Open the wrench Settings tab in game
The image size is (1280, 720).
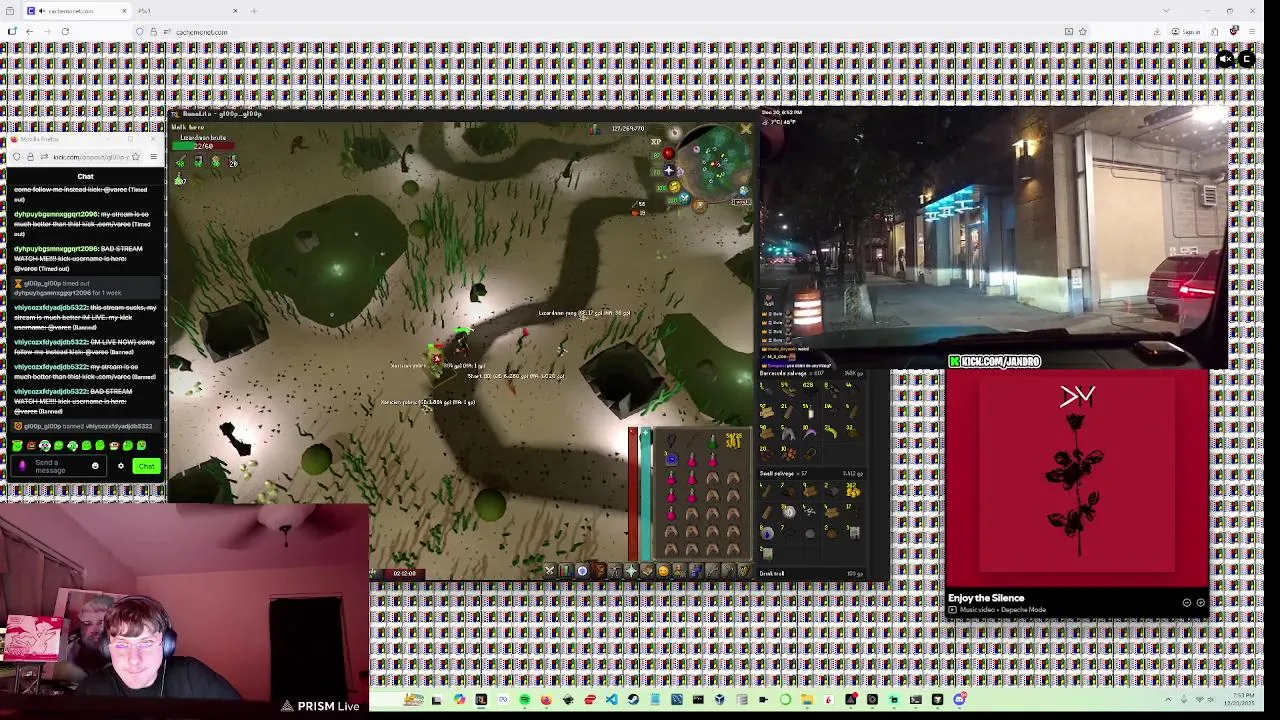point(712,571)
